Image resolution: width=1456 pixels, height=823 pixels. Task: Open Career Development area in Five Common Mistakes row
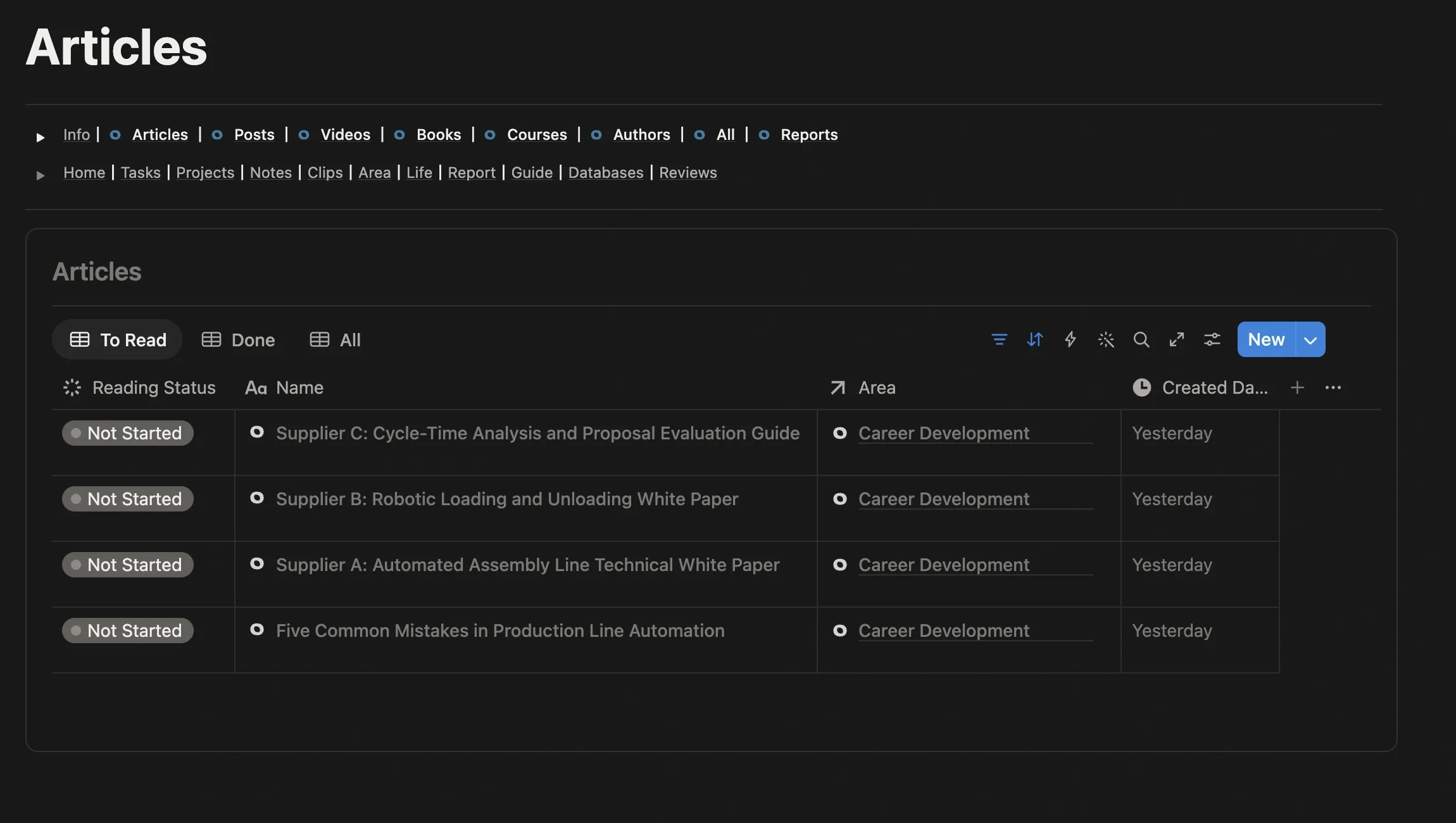(944, 631)
